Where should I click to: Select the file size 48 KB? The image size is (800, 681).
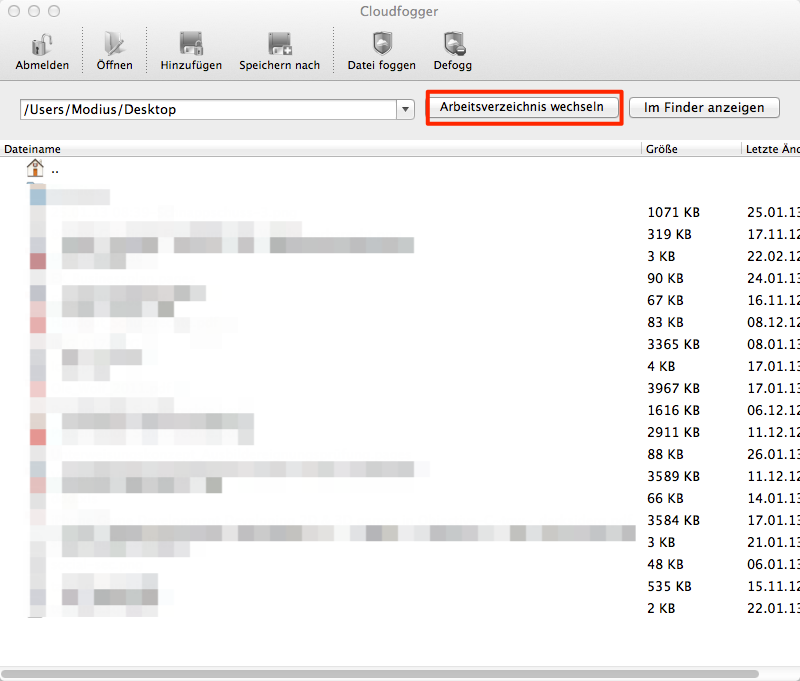665,564
